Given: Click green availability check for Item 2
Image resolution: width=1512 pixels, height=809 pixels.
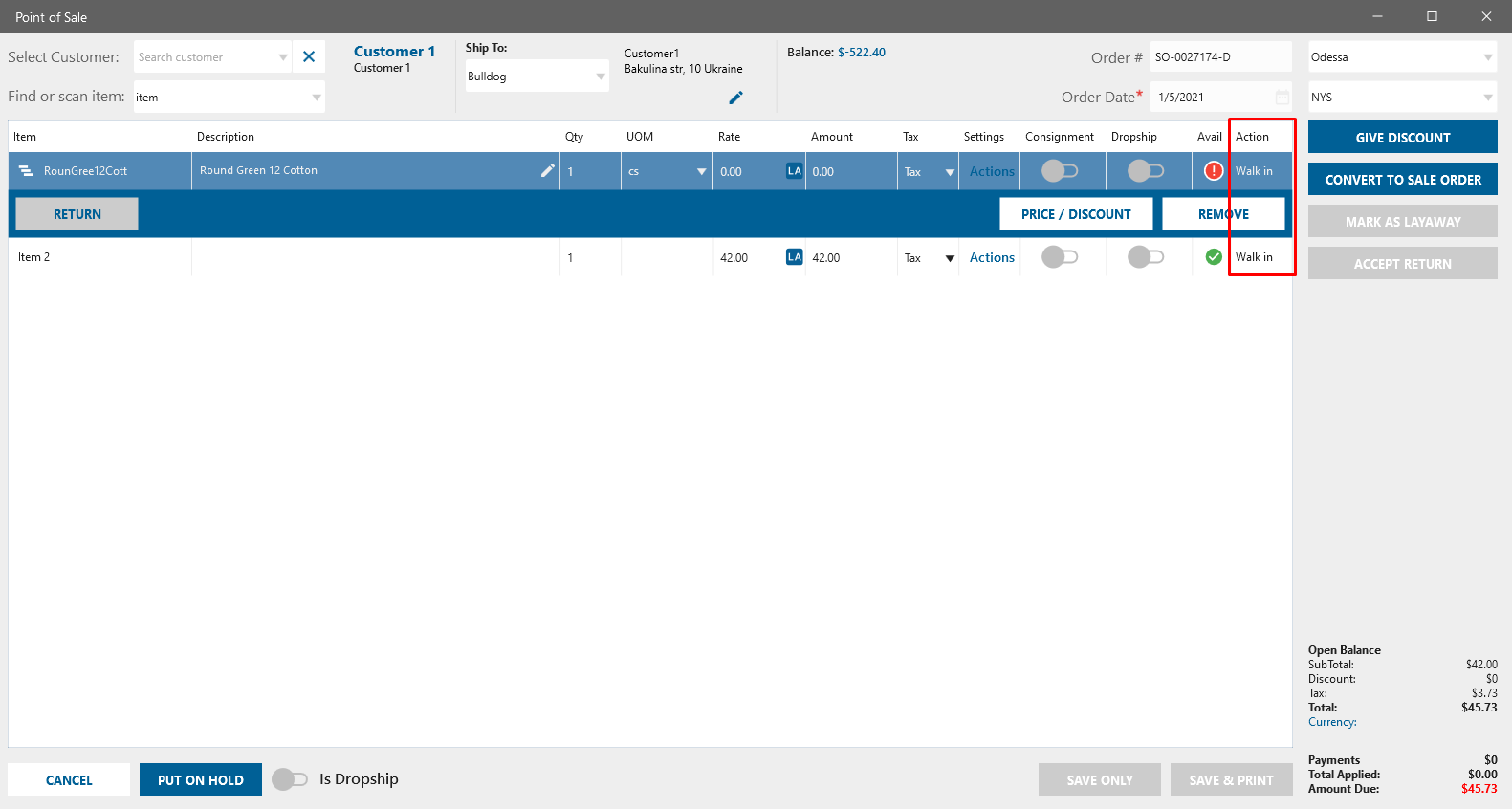Looking at the screenshot, I should 1214,257.
